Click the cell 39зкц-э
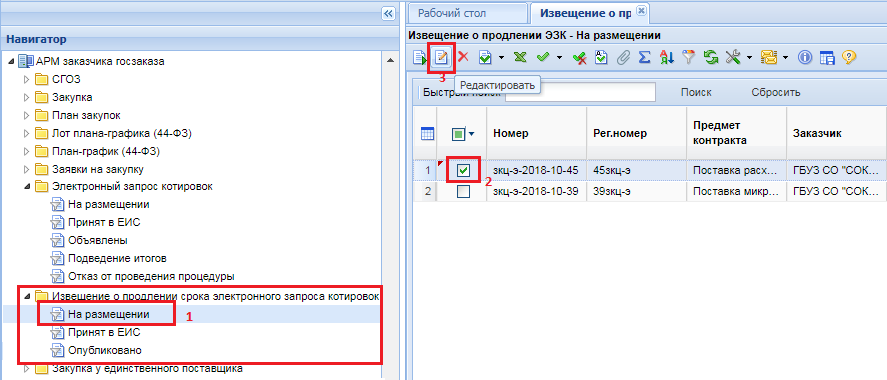Image resolution: width=887 pixels, height=380 pixels. [636, 192]
